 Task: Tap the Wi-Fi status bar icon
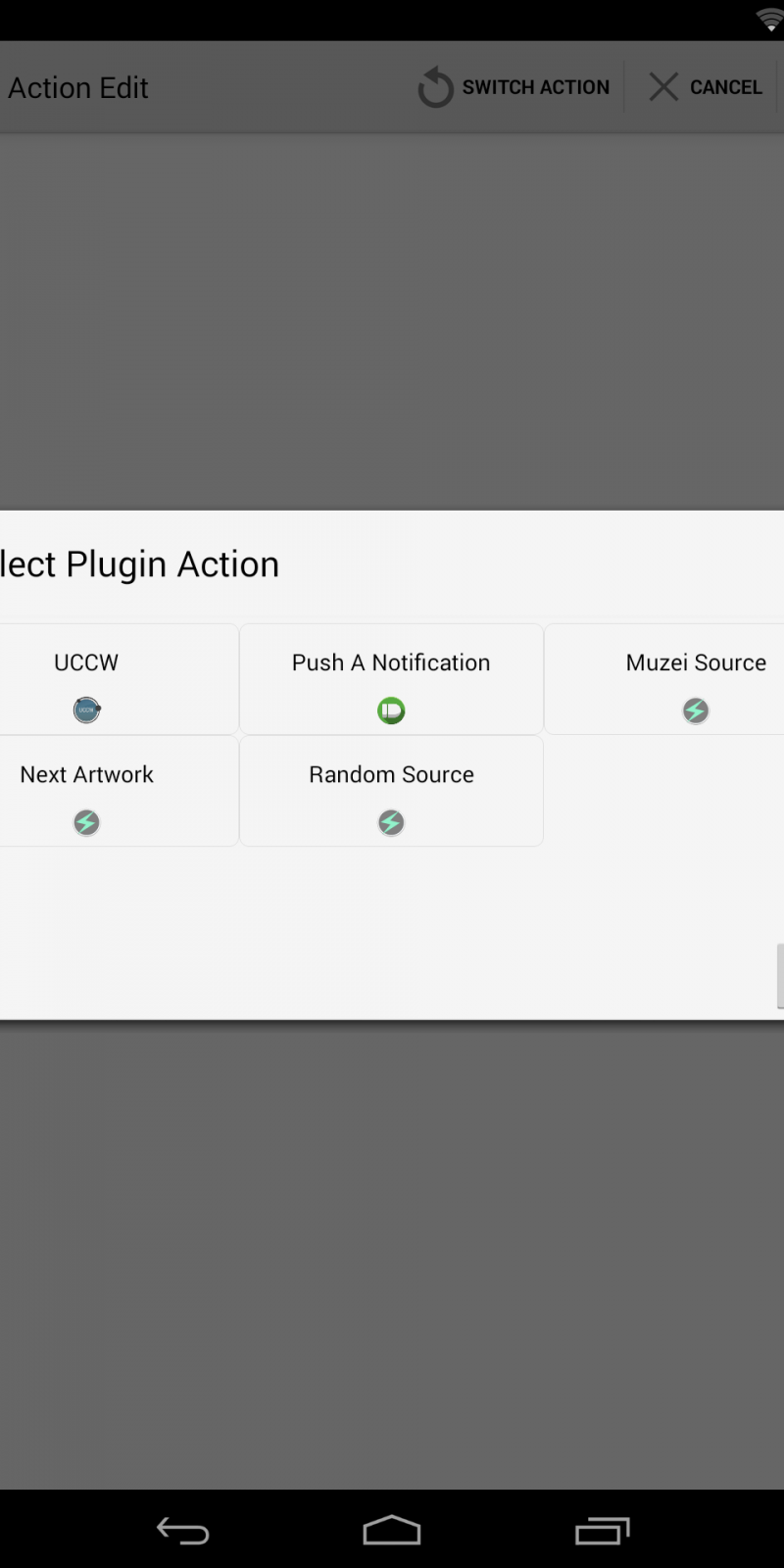pyautogui.click(x=770, y=20)
